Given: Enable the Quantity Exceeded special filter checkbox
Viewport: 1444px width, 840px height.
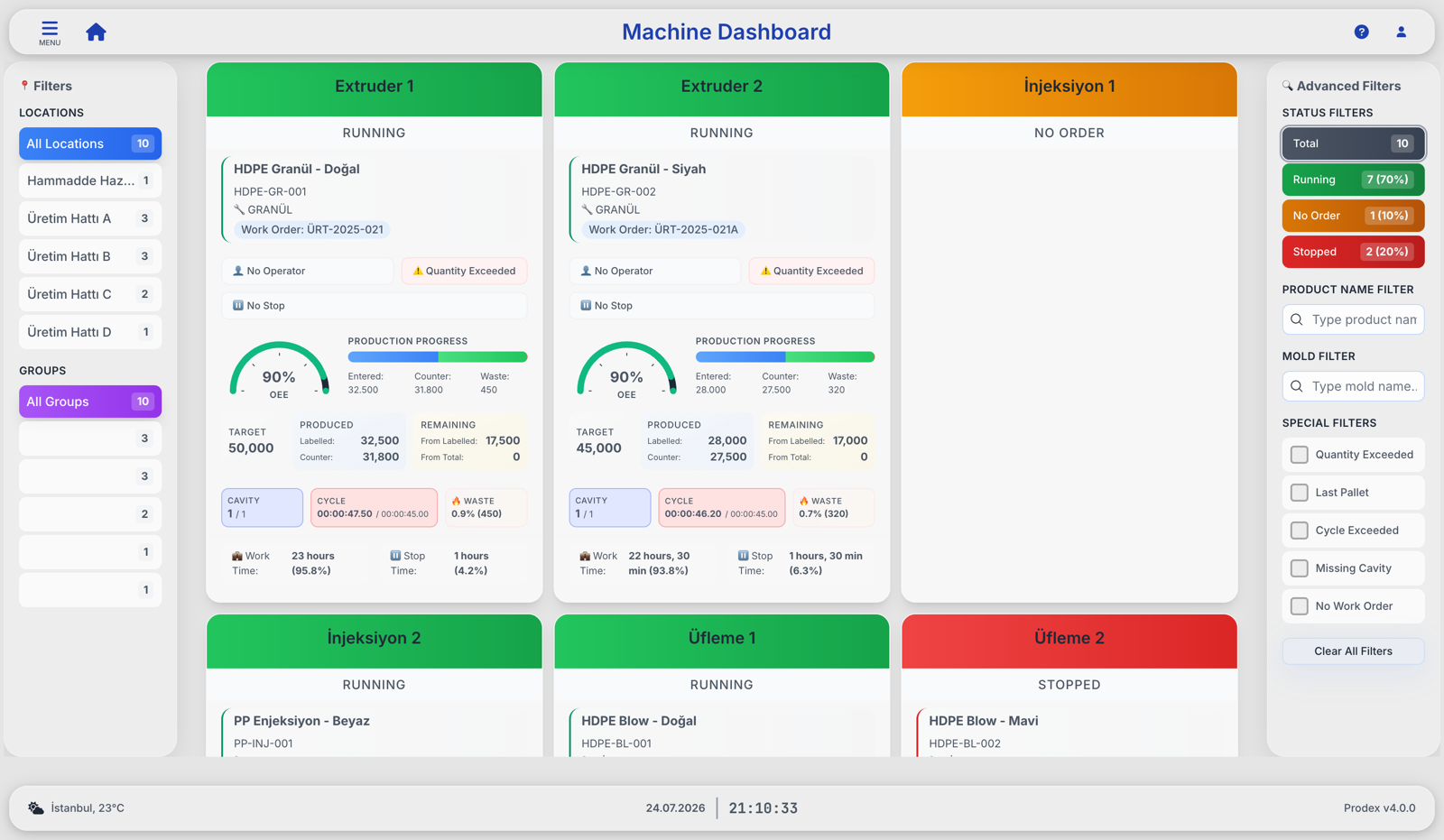Looking at the screenshot, I should 1299,455.
